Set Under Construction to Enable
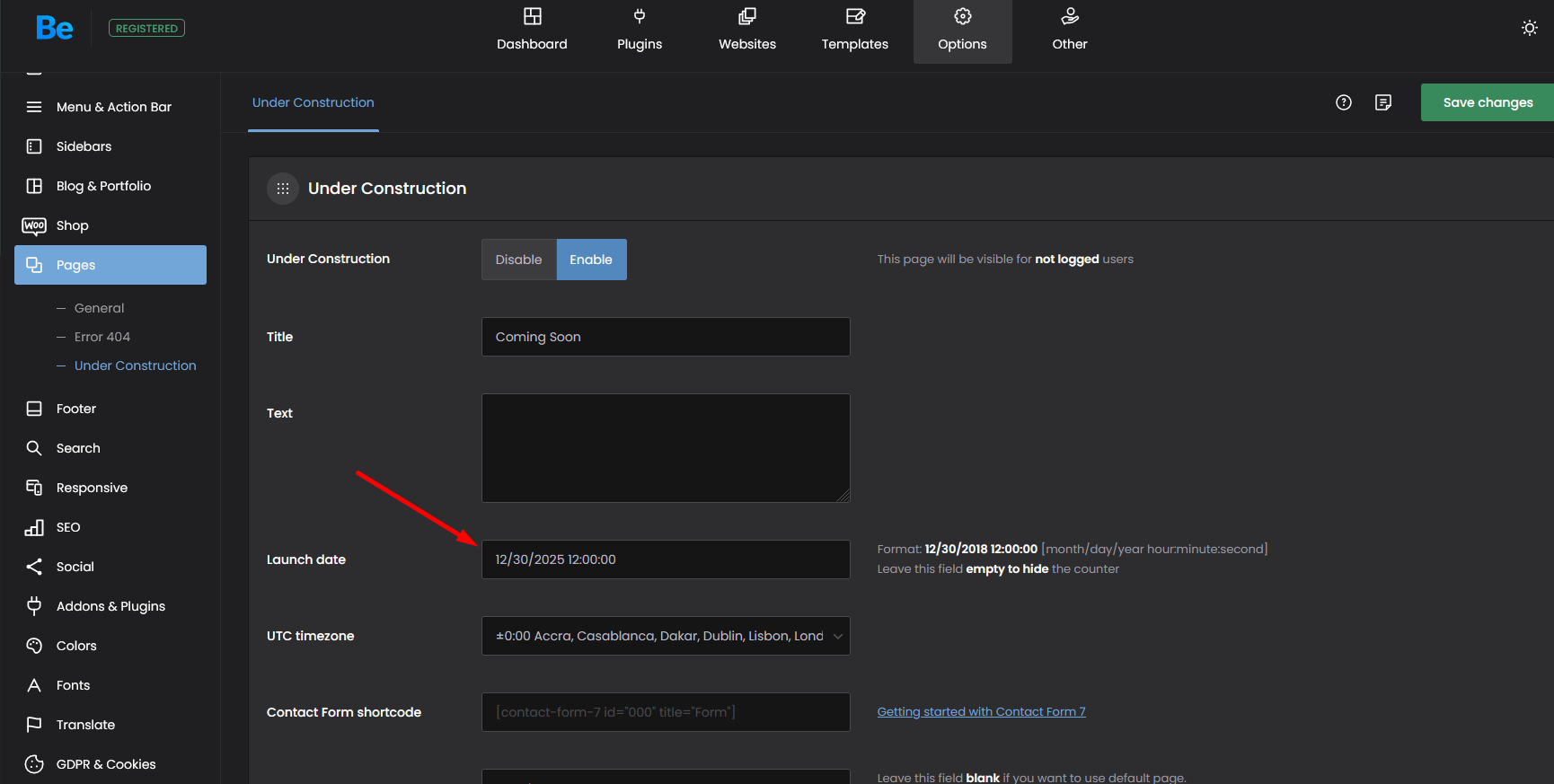1554x784 pixels. point(591,260)
